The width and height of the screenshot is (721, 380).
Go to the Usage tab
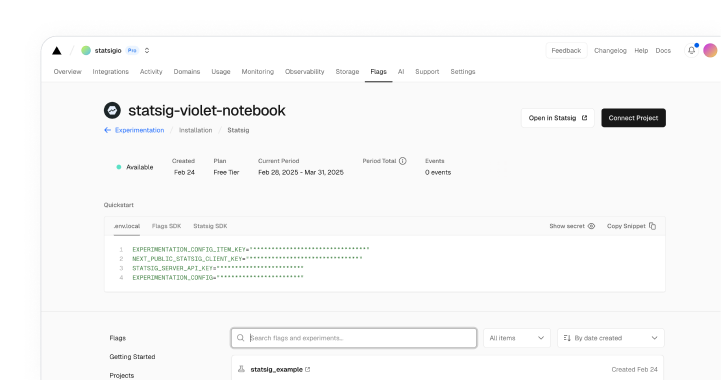click(x=221, y=72)
